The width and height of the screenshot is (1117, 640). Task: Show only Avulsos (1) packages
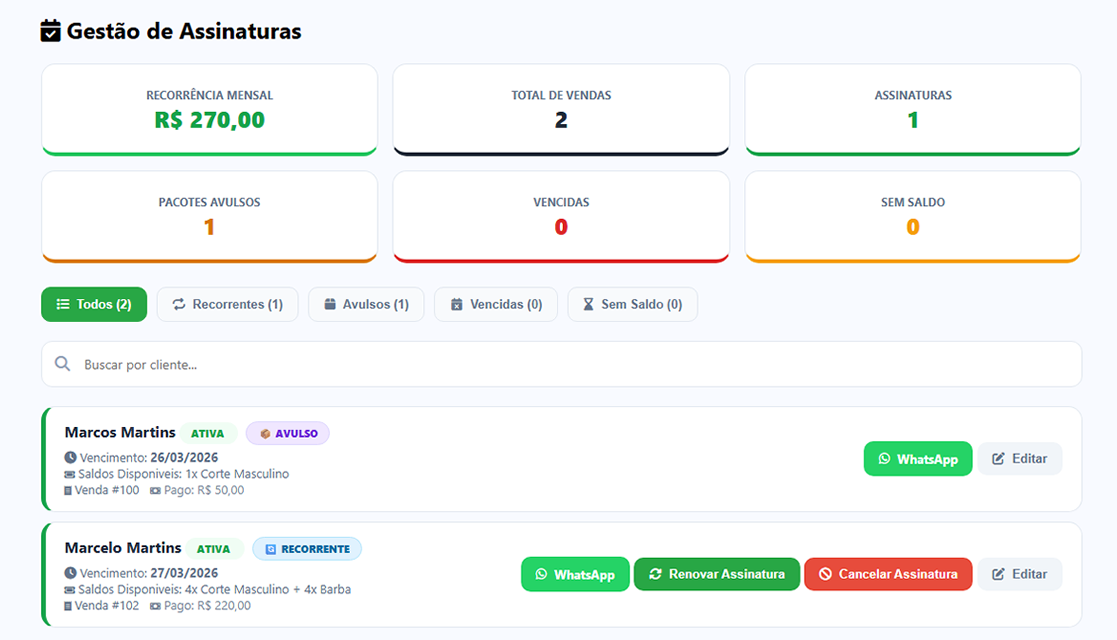click(366, 304)
